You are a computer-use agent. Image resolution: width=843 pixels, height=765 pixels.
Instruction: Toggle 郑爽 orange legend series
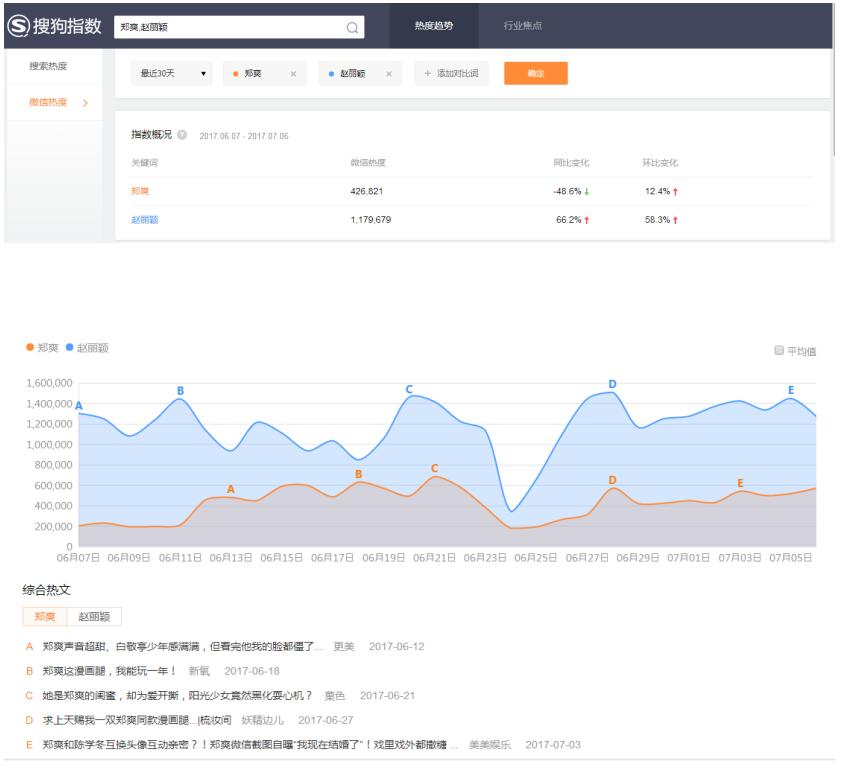[x=43, y=348]
